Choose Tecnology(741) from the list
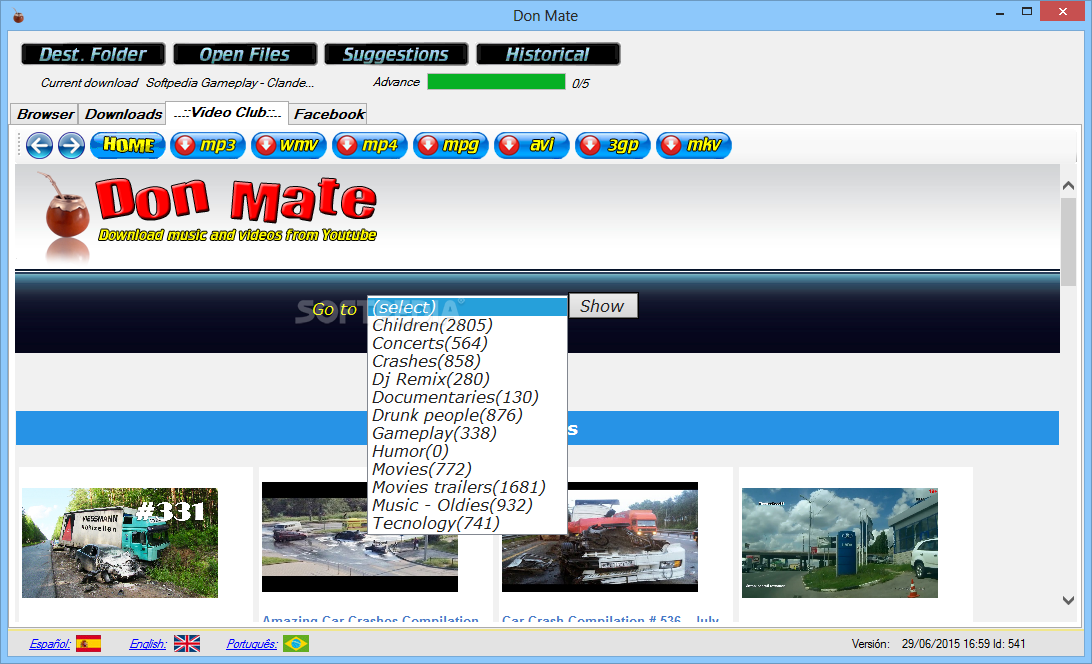The image size is (1092, 664). tap(467, 523)
